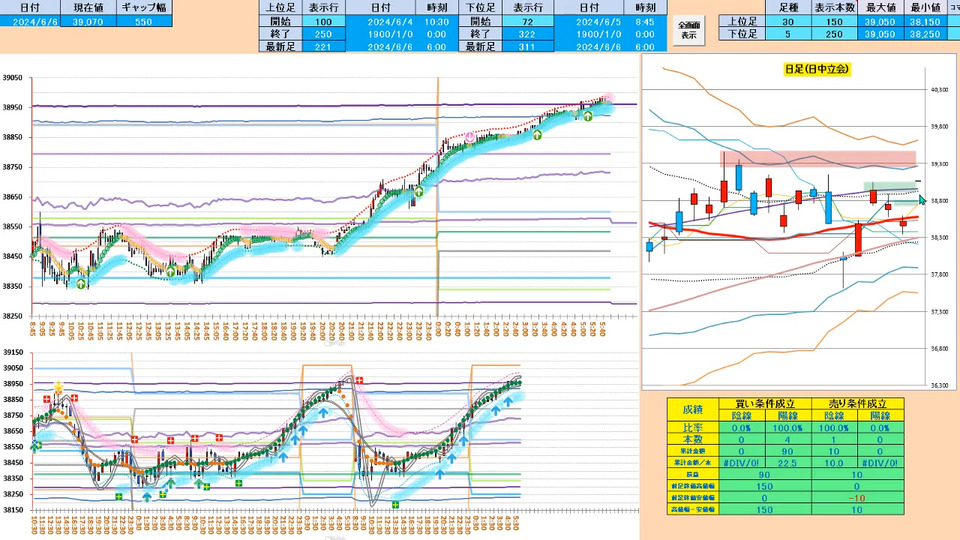Click the 40,300 axis label on daily chart
960x540 pixels.
point(939,90)
